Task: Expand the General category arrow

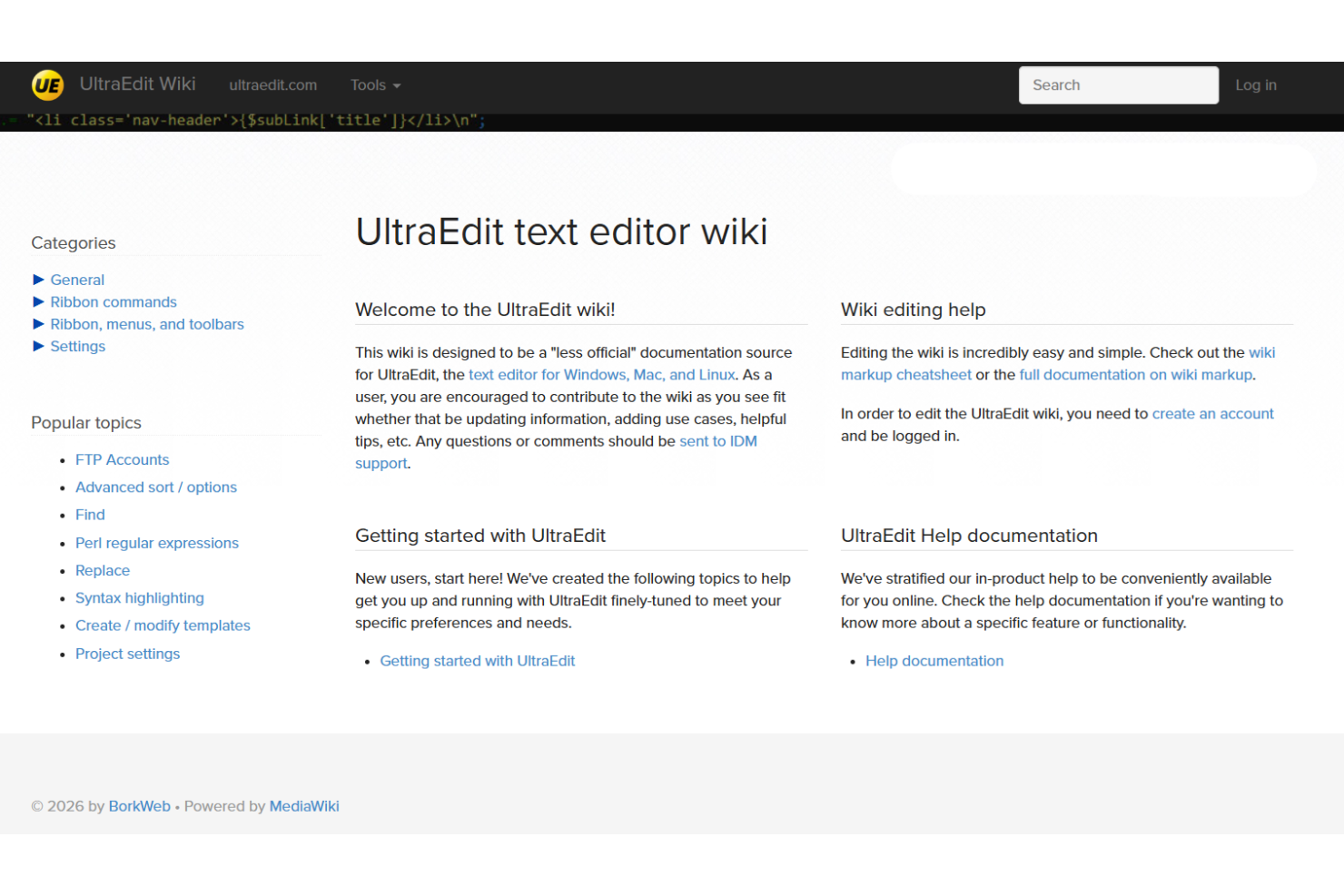Action: click(x=38, y=280)
